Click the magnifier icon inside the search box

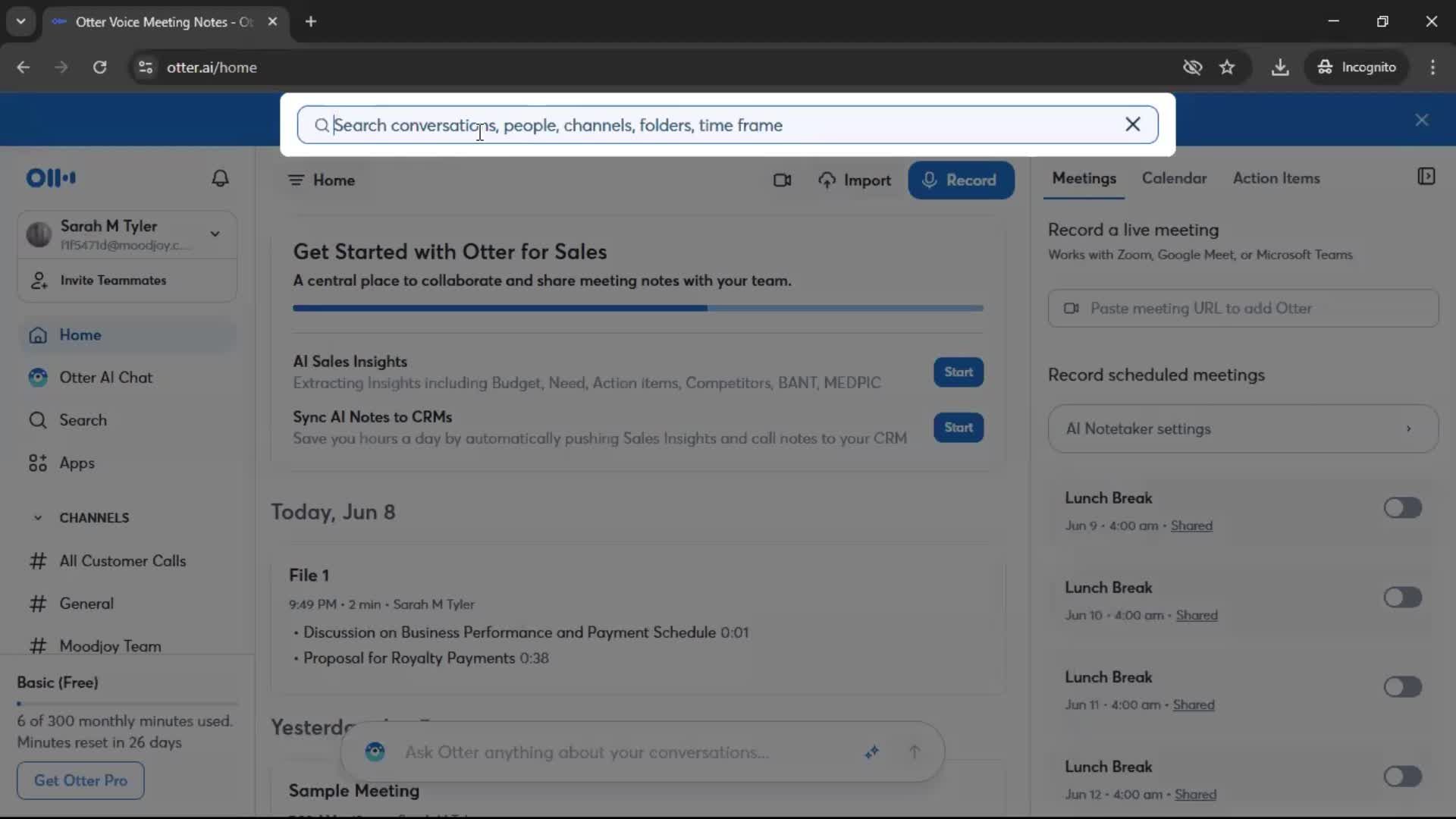click(322, 125)
